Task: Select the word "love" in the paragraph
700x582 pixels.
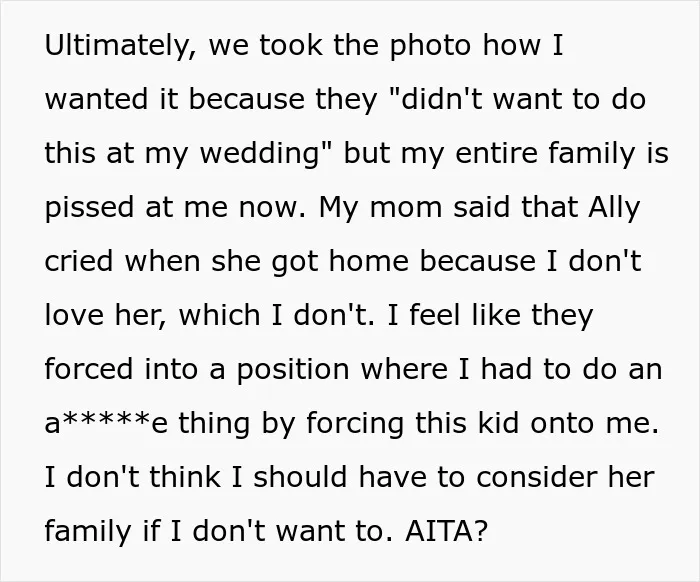Action: pyautogui.click(x=74, y=315)
